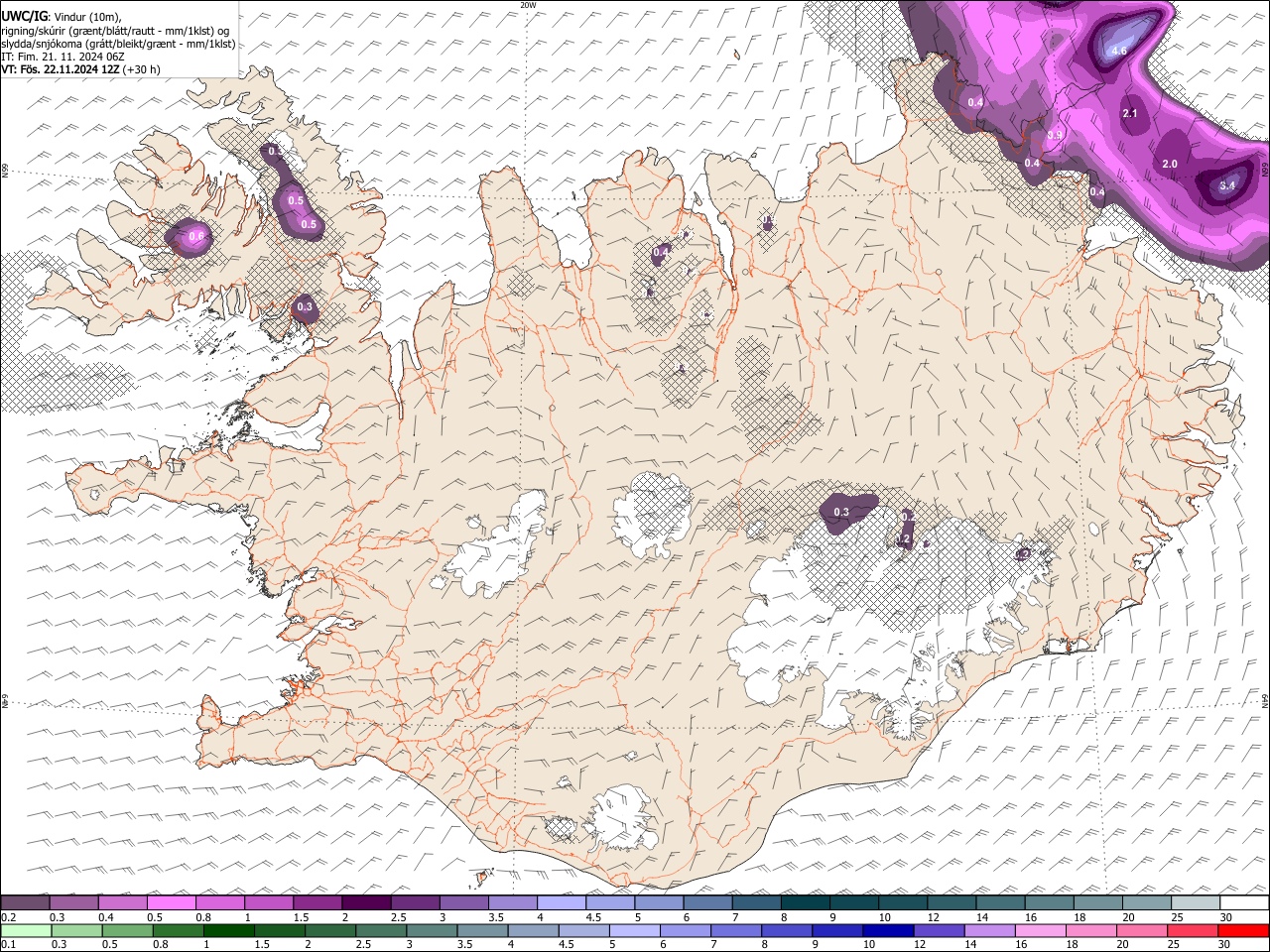Click the 0.6 snowfall label in the Westfjords
Viewport: 1270px width, 952px height.
click(x=196, y=236)
